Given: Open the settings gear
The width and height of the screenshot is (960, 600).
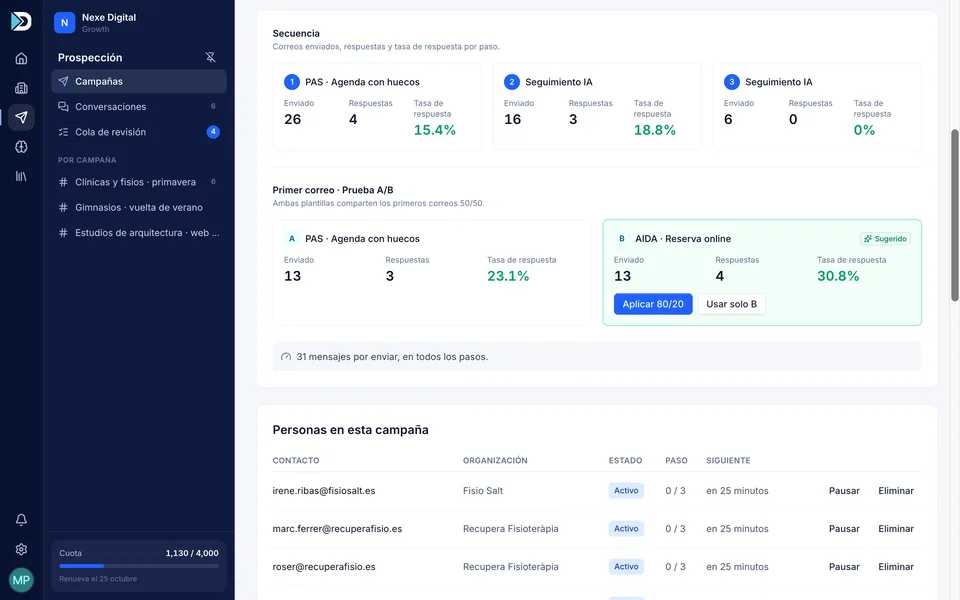Looking at the screenshot, I should coord(21,549).
